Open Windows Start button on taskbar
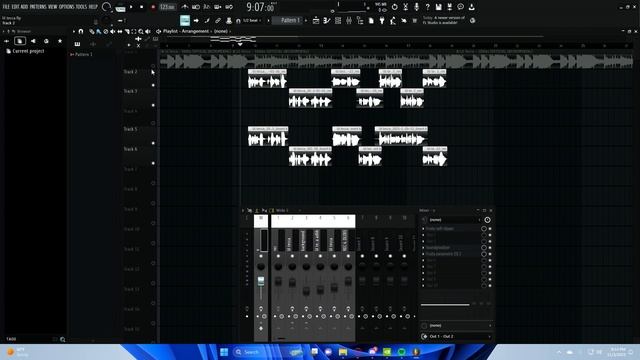This screenshot has width=640, height=360. [224, 352]
